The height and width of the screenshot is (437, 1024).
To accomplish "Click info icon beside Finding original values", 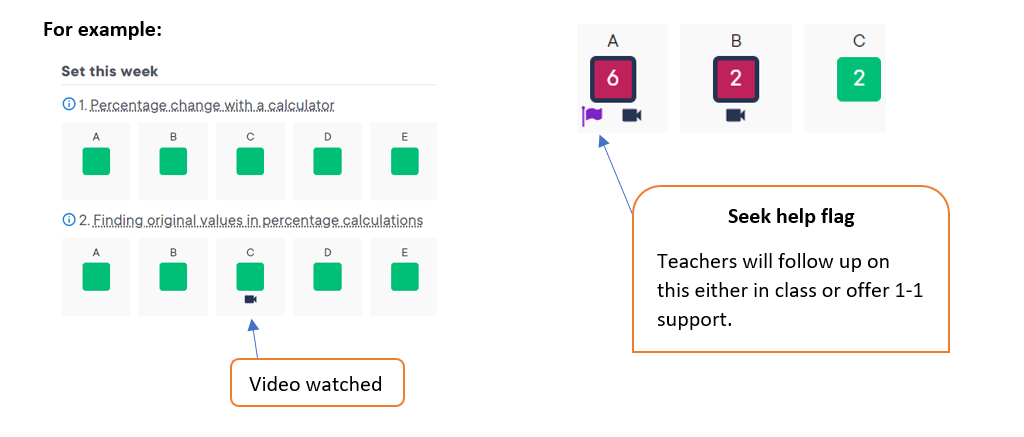I will [x=68, y=220].
